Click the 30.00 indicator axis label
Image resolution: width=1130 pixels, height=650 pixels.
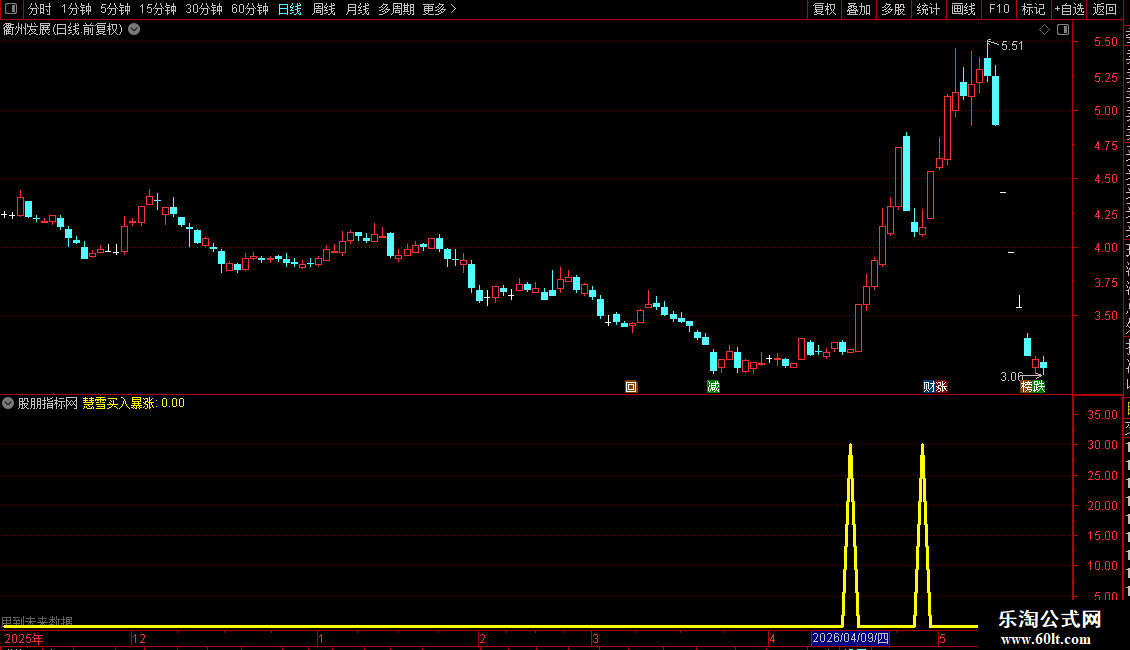coord(1103,445)
